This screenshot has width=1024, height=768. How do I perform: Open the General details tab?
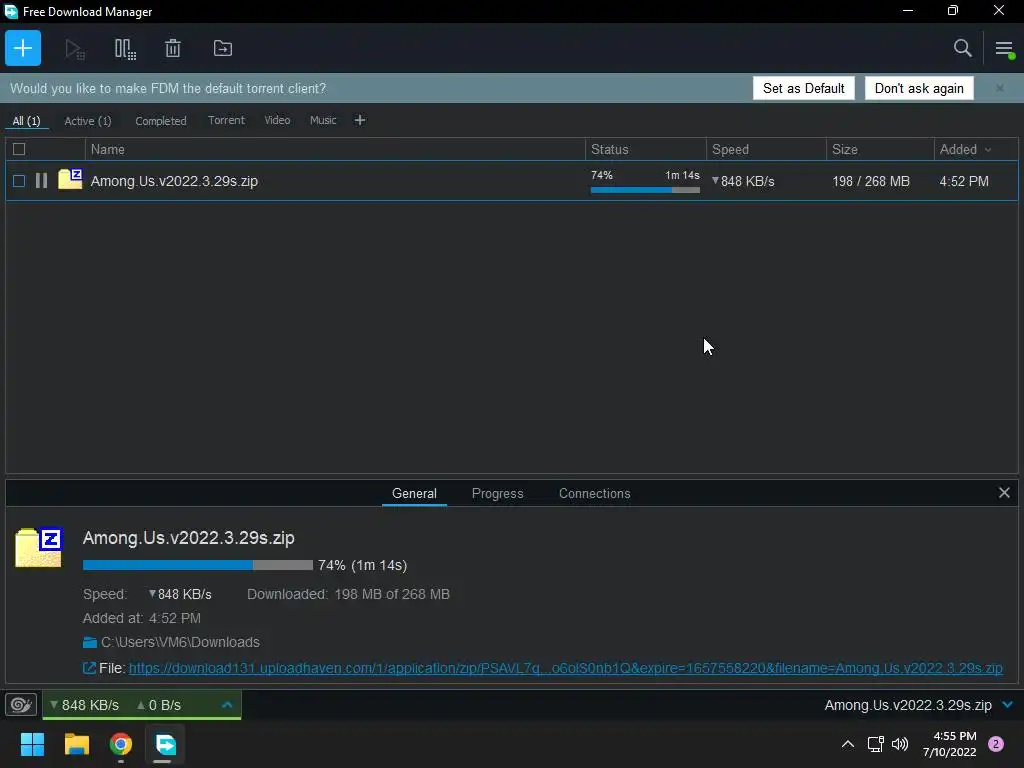click(414, 494)
